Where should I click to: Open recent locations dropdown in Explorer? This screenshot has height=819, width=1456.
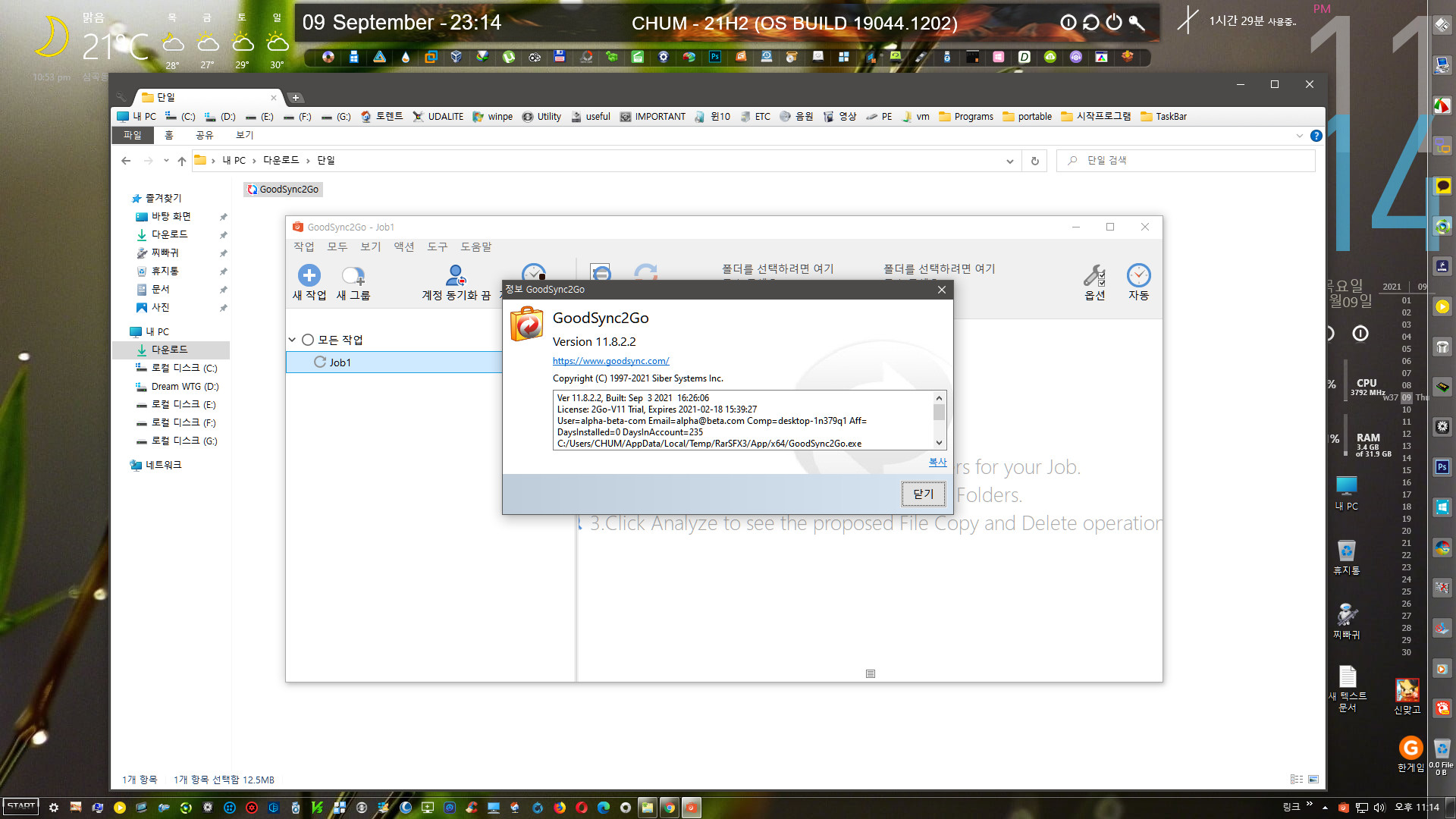(166, 161)
